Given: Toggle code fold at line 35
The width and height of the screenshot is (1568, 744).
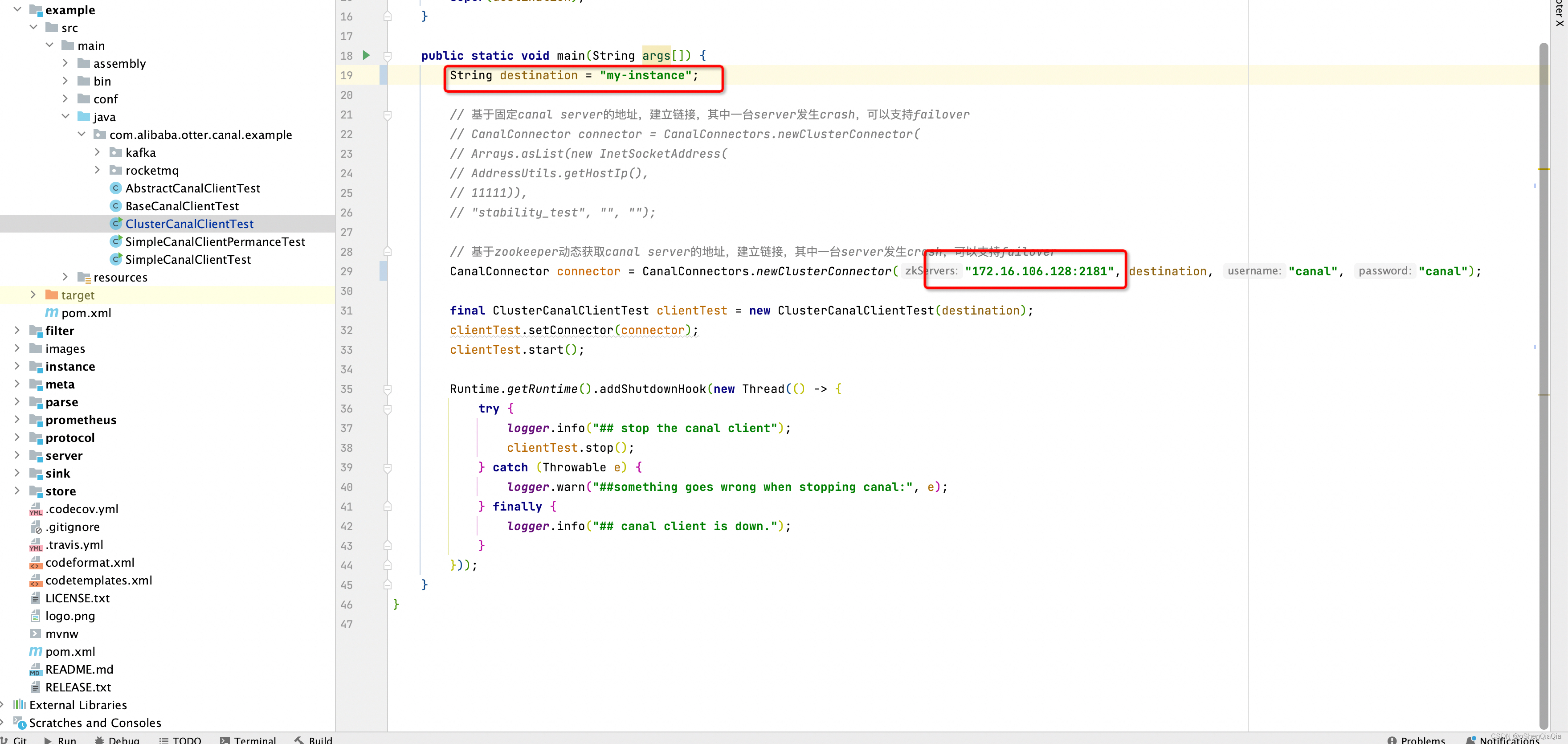Looking at the screenshot, I should (388, 389).
